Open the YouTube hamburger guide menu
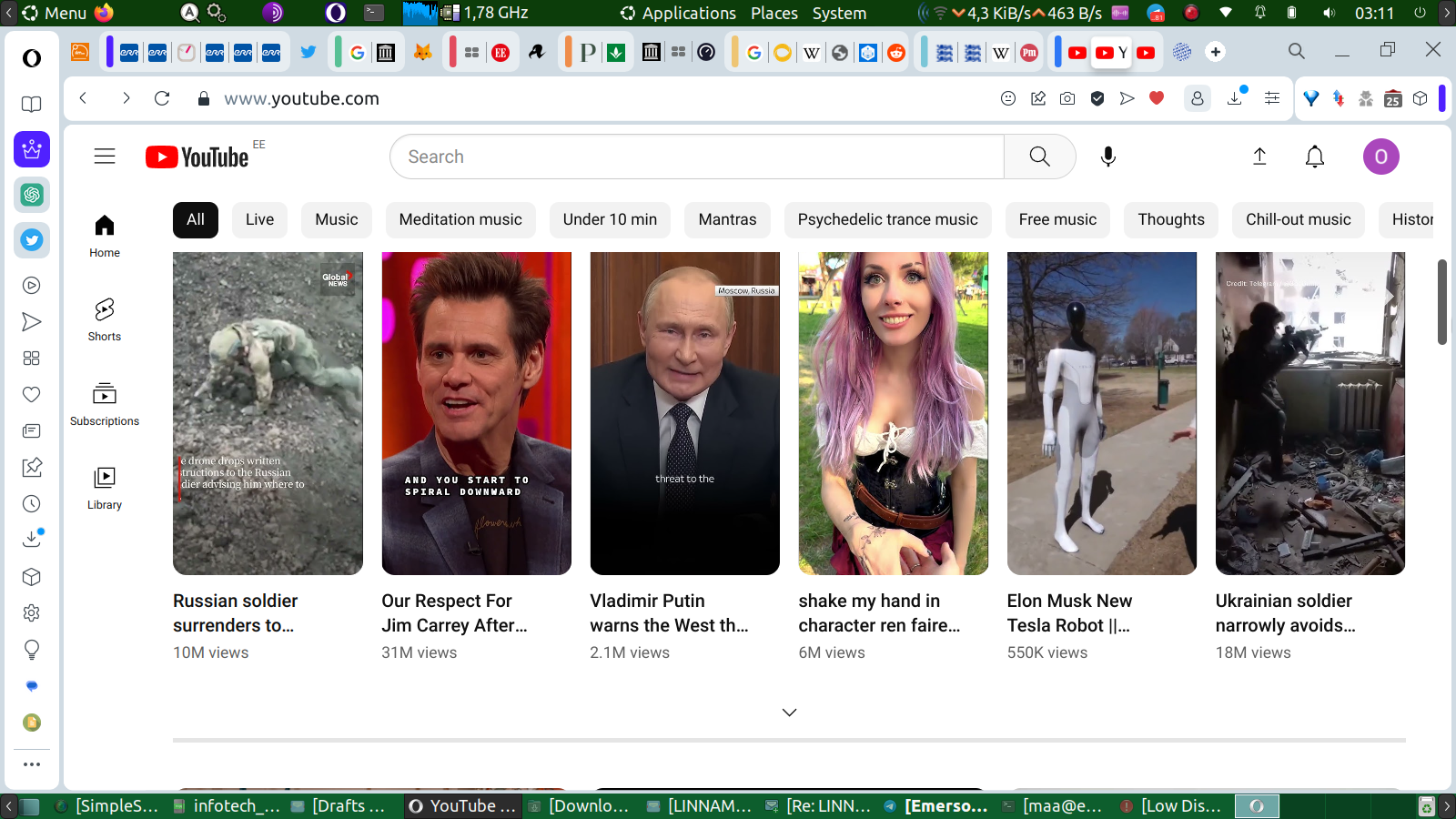The height and width of the screenshot is (819, 1456). 105,157
